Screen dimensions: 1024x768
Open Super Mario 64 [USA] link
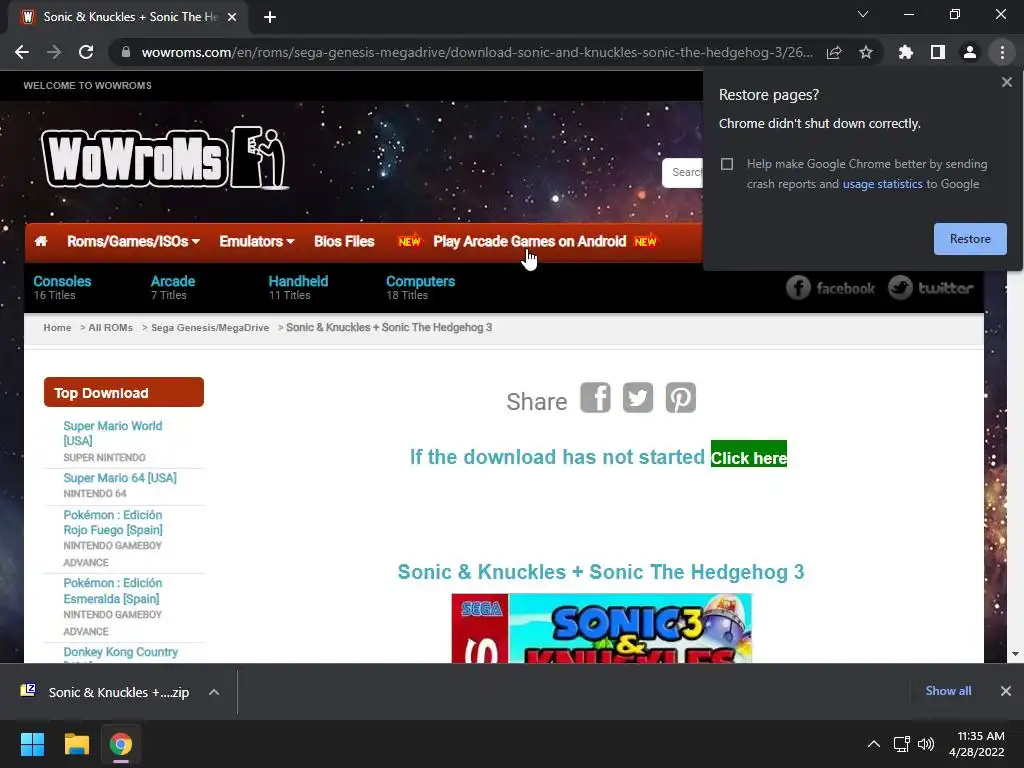(x=120, y=478)
